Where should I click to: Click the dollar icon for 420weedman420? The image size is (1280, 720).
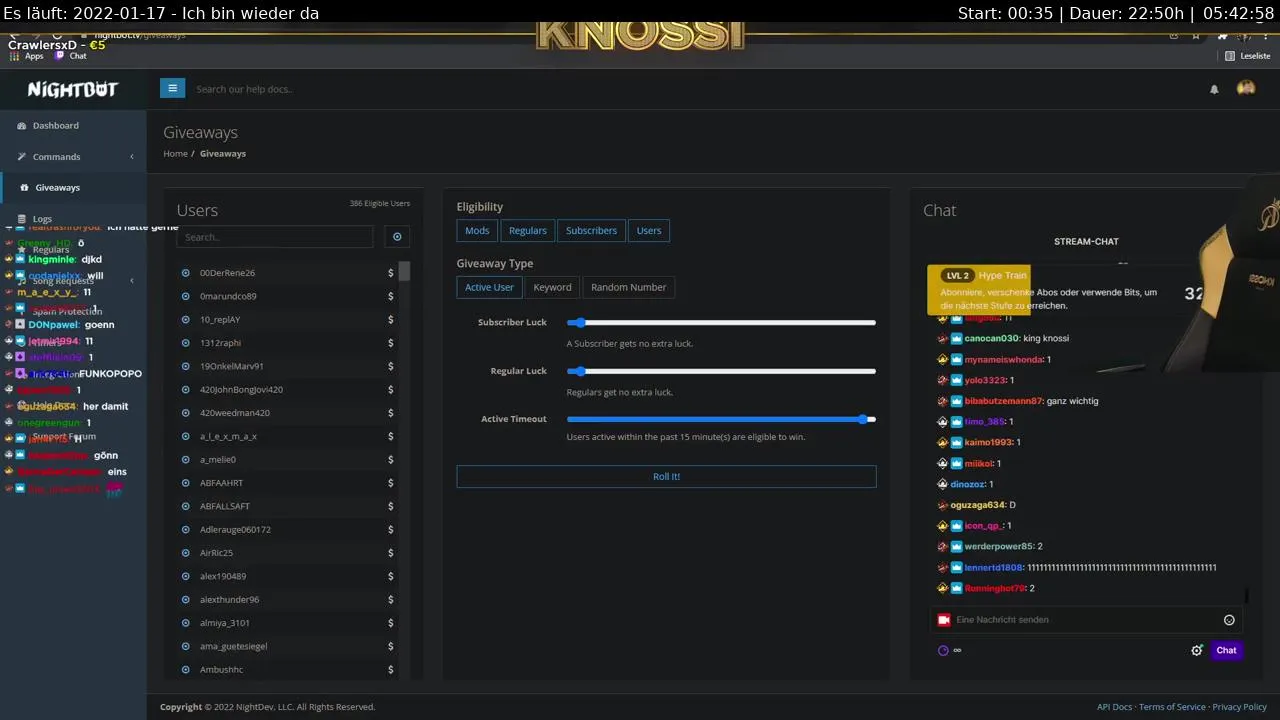tap(390, 413)
